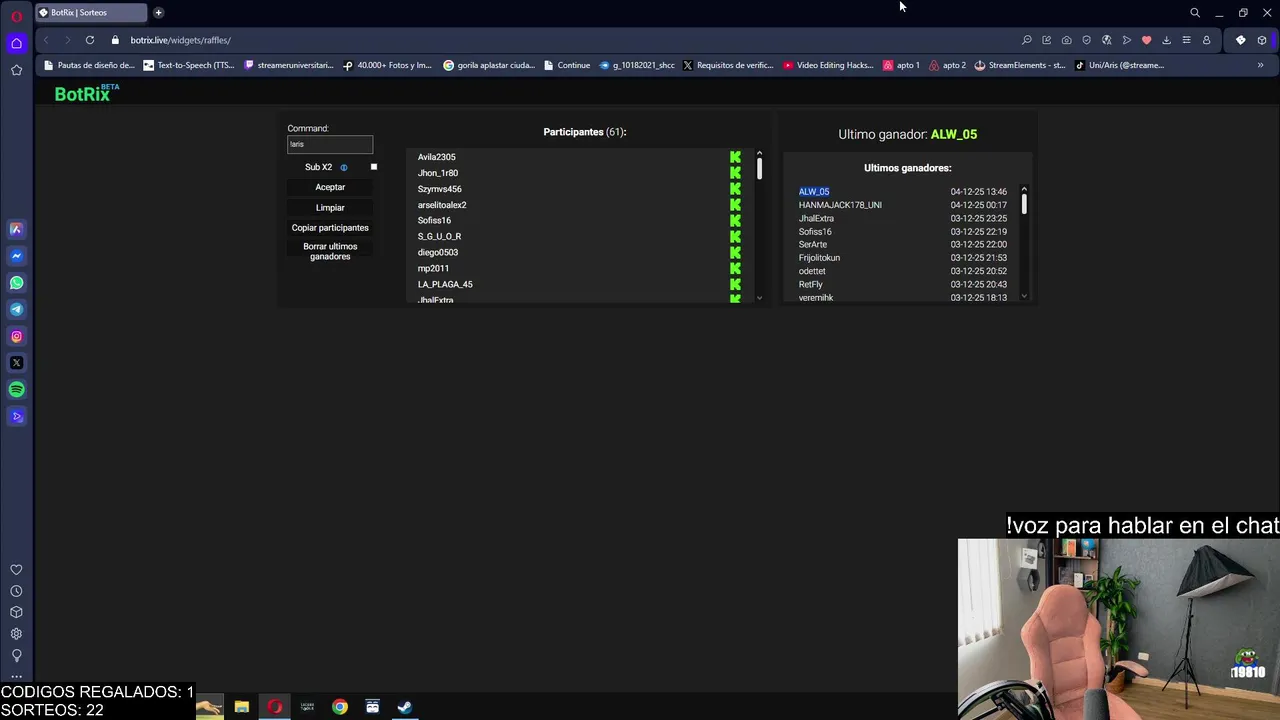Click the lightbulb icon in sidebar
This screenshot has width=1280, height=720.
[16, 655]
